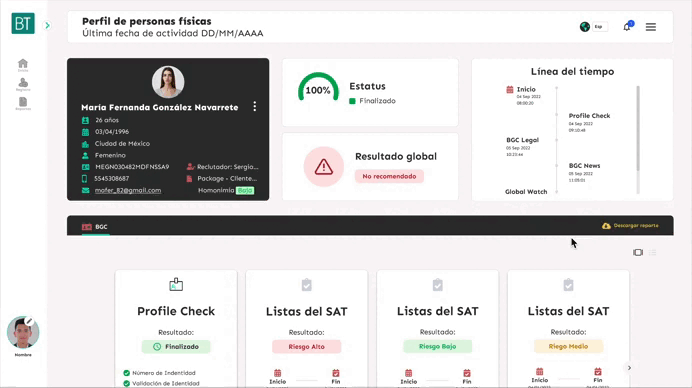This screenshot has width=692, height=388.
Task: Open the Registro person icon in sidebar
Action: tap(23, 84)
